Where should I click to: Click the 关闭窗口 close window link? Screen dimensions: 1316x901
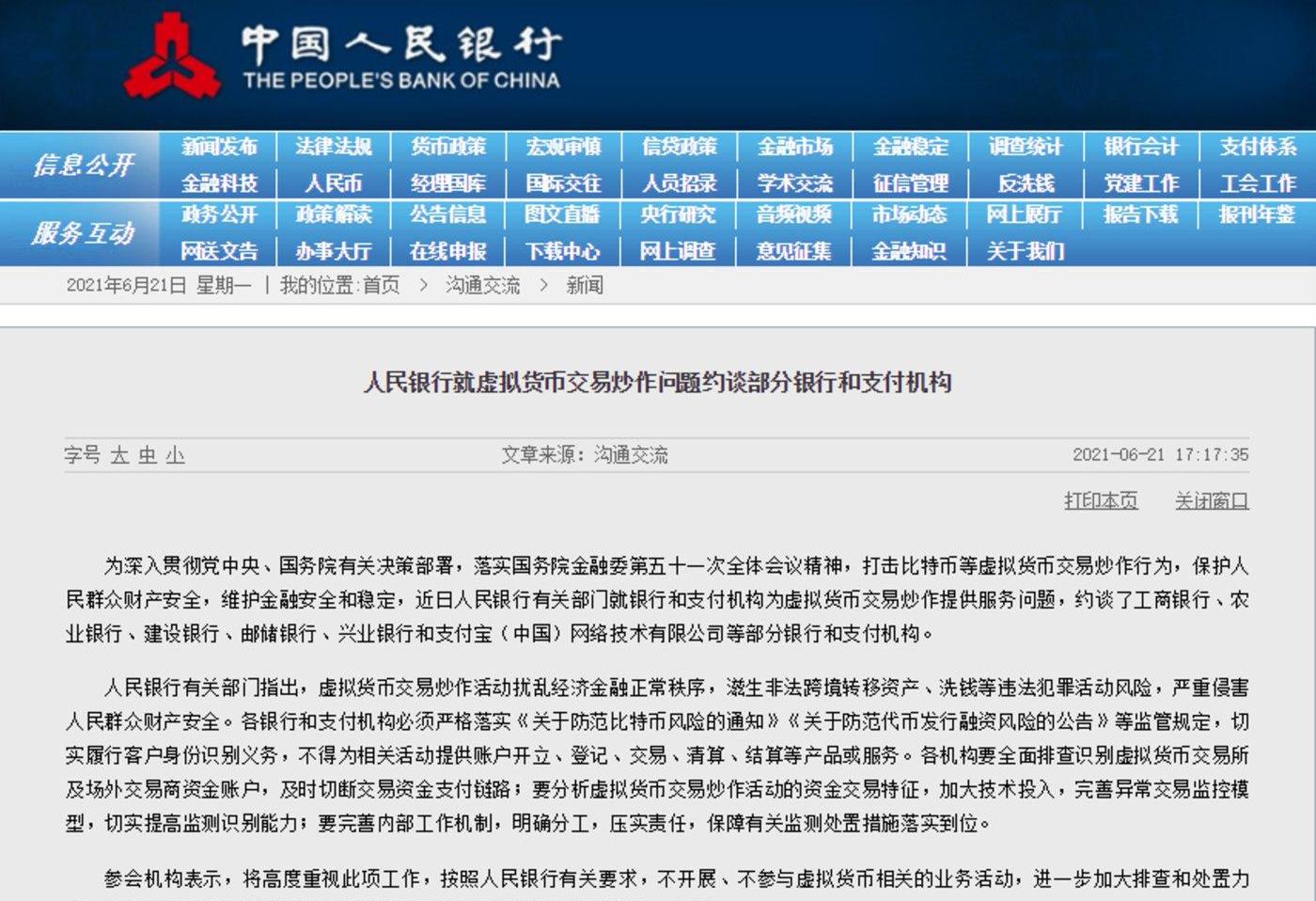pyautogui.click(x=1212, y=500)
